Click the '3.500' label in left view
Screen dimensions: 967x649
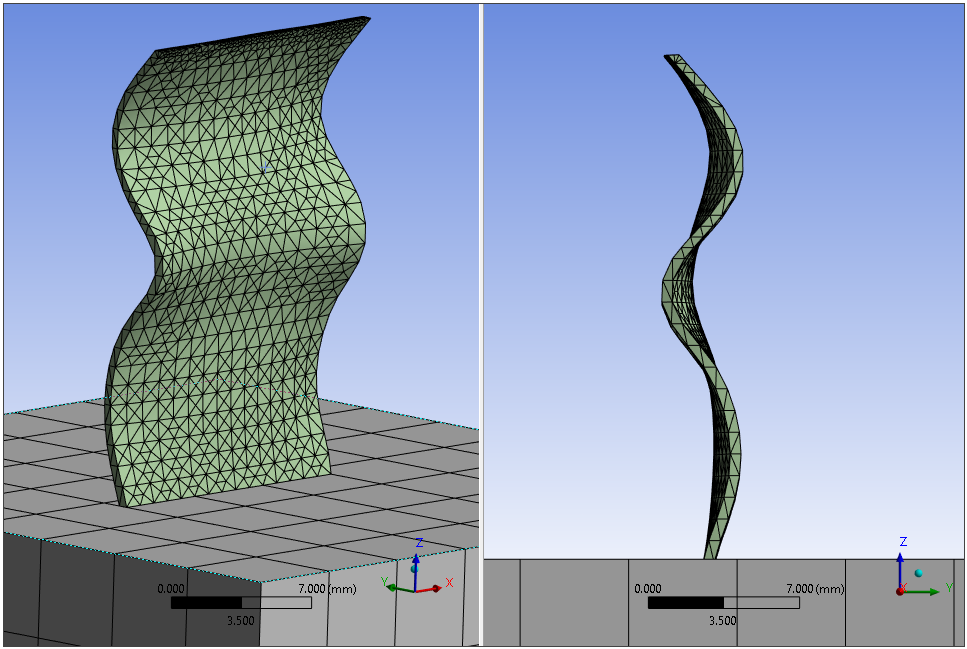click(241, 621)
